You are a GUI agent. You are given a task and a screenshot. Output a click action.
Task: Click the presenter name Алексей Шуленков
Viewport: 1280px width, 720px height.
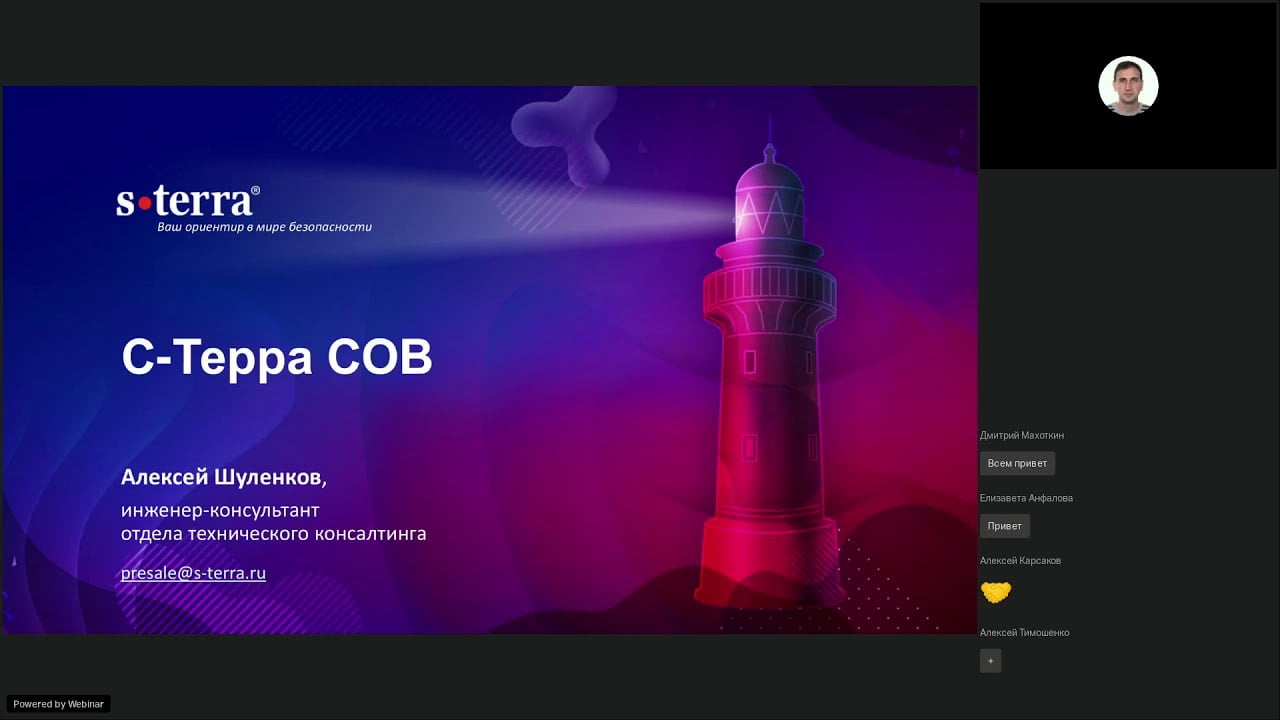coord(223,478)
